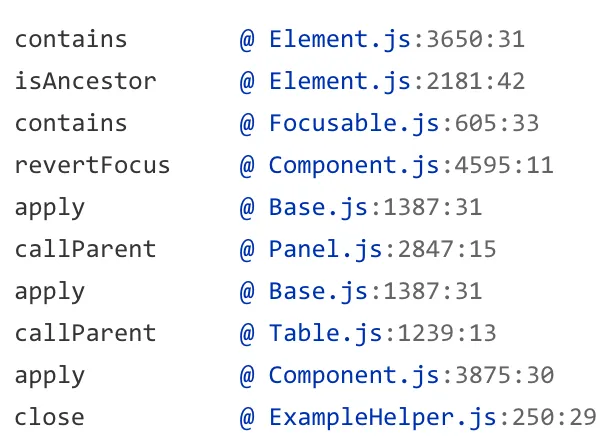Open Base.js link directly above Panel.js row
Image resolution: width=610 pixels, height=448 pixels.
[375, 208]
